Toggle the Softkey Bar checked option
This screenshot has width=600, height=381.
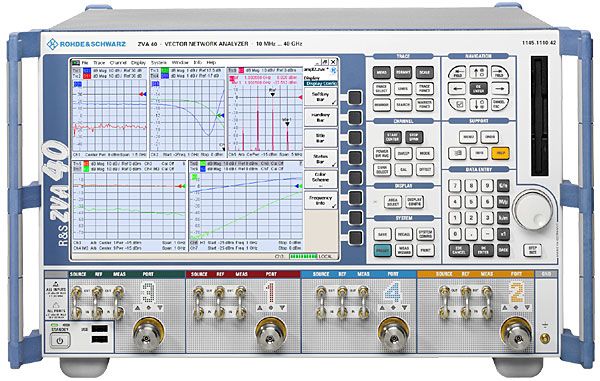[321, 96]
